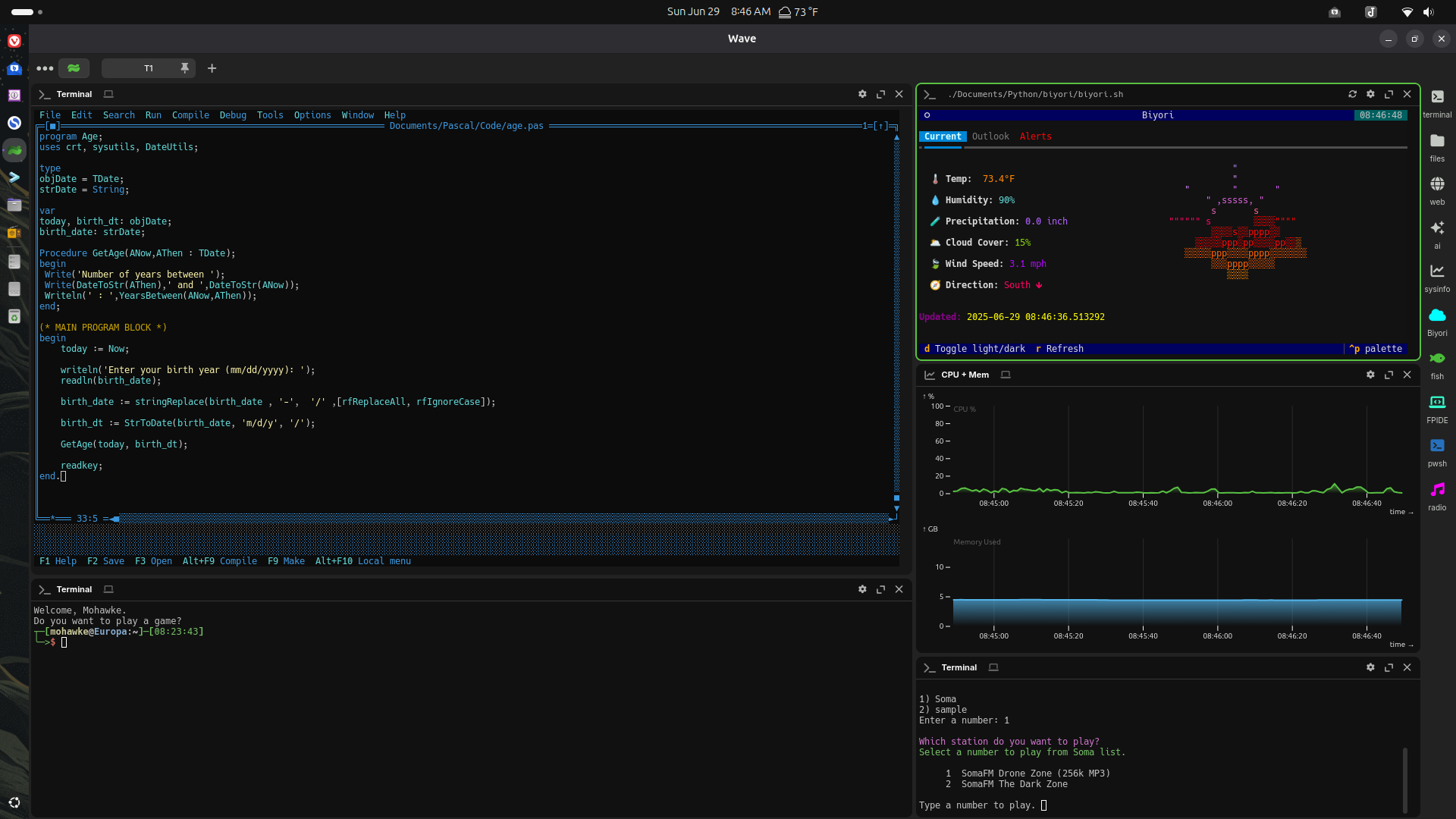The width and height of the screenshot is (1456, 819).
Task: Toggle pin on the T1 tab
Action: (184, 68)
